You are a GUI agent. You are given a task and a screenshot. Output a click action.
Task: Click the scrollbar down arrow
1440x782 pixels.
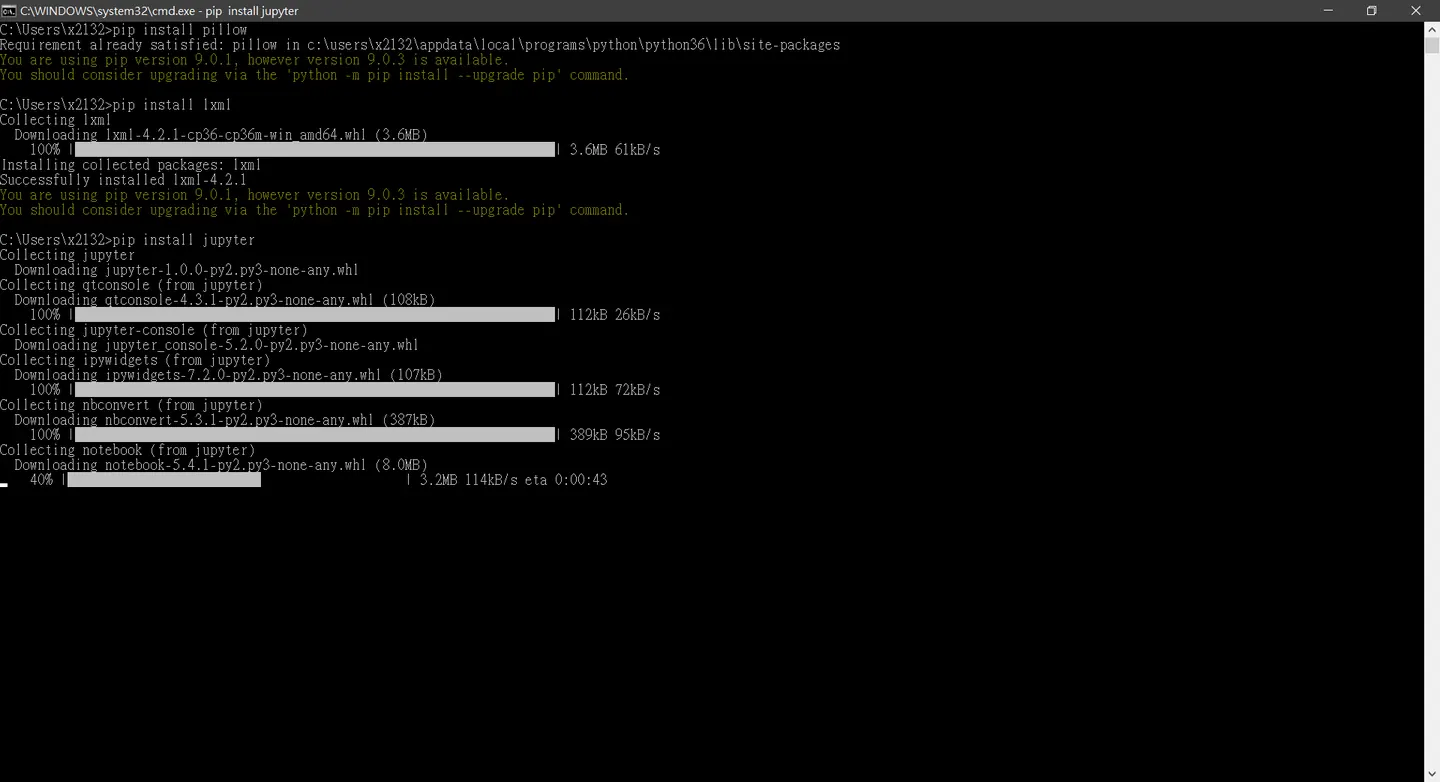[1432, 774]
